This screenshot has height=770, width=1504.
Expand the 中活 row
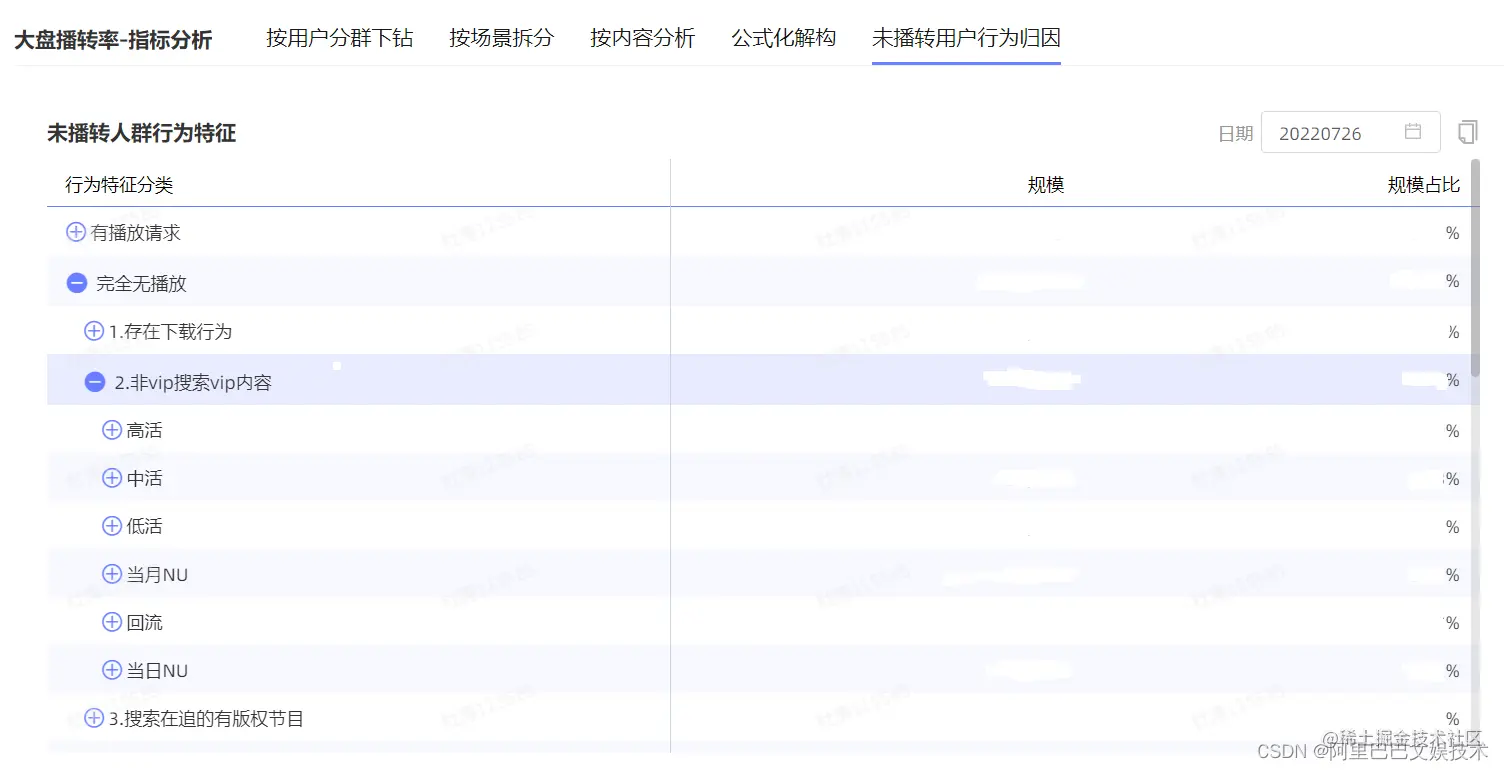click(x=112, y=478)
